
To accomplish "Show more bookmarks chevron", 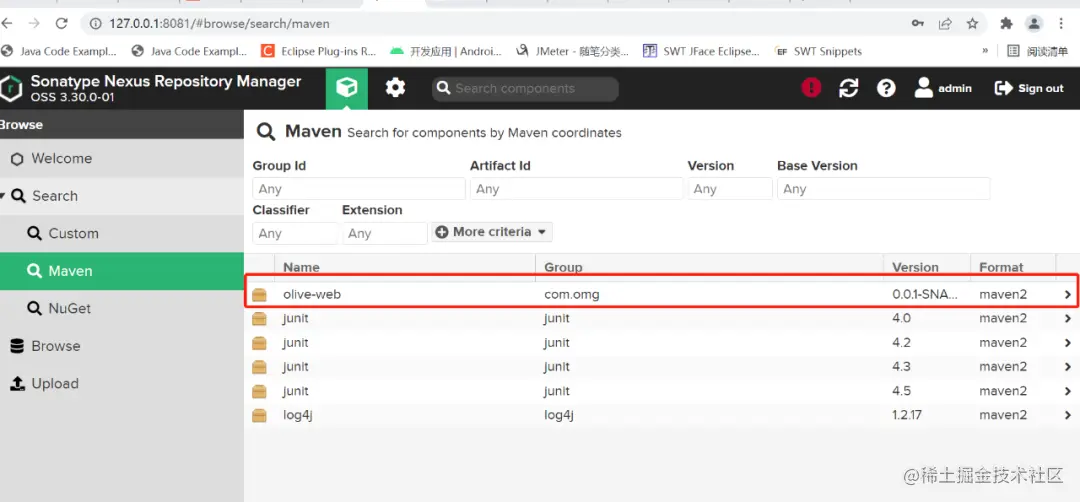I will [x=985, y=50].
